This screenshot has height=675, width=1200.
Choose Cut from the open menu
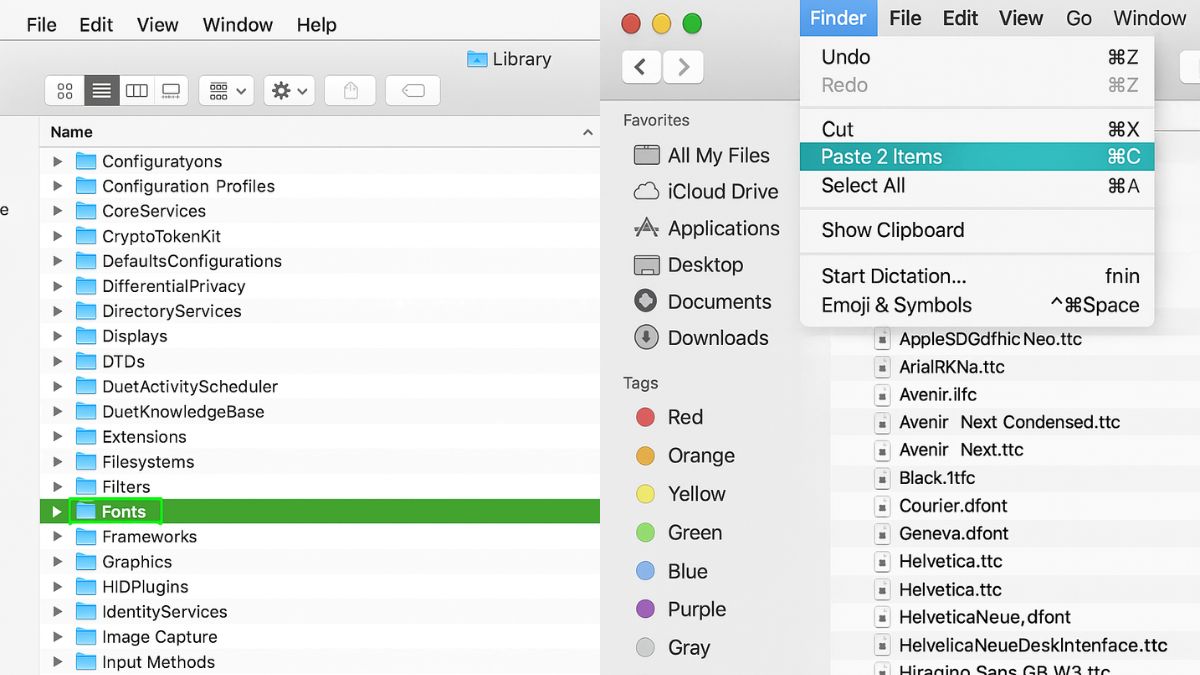click(977, 129)
